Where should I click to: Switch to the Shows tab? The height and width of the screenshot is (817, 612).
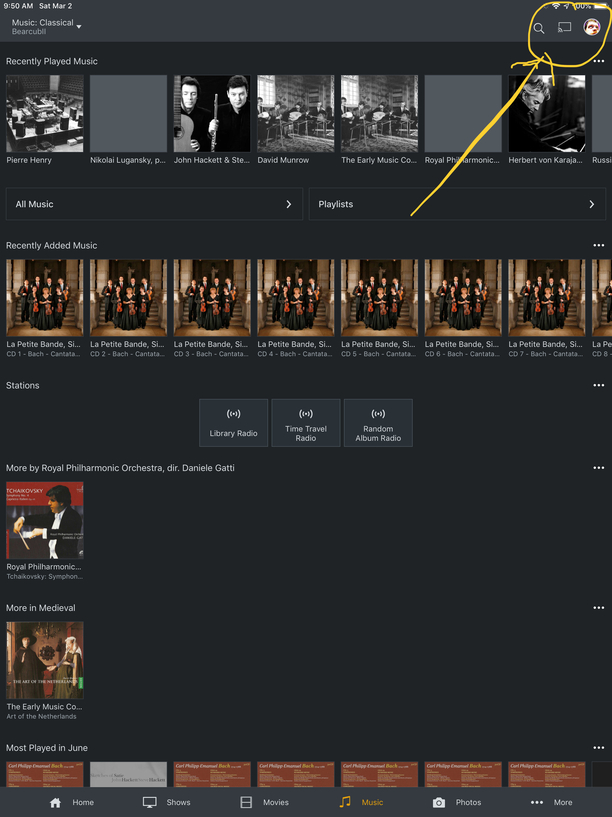coord(167,802)
